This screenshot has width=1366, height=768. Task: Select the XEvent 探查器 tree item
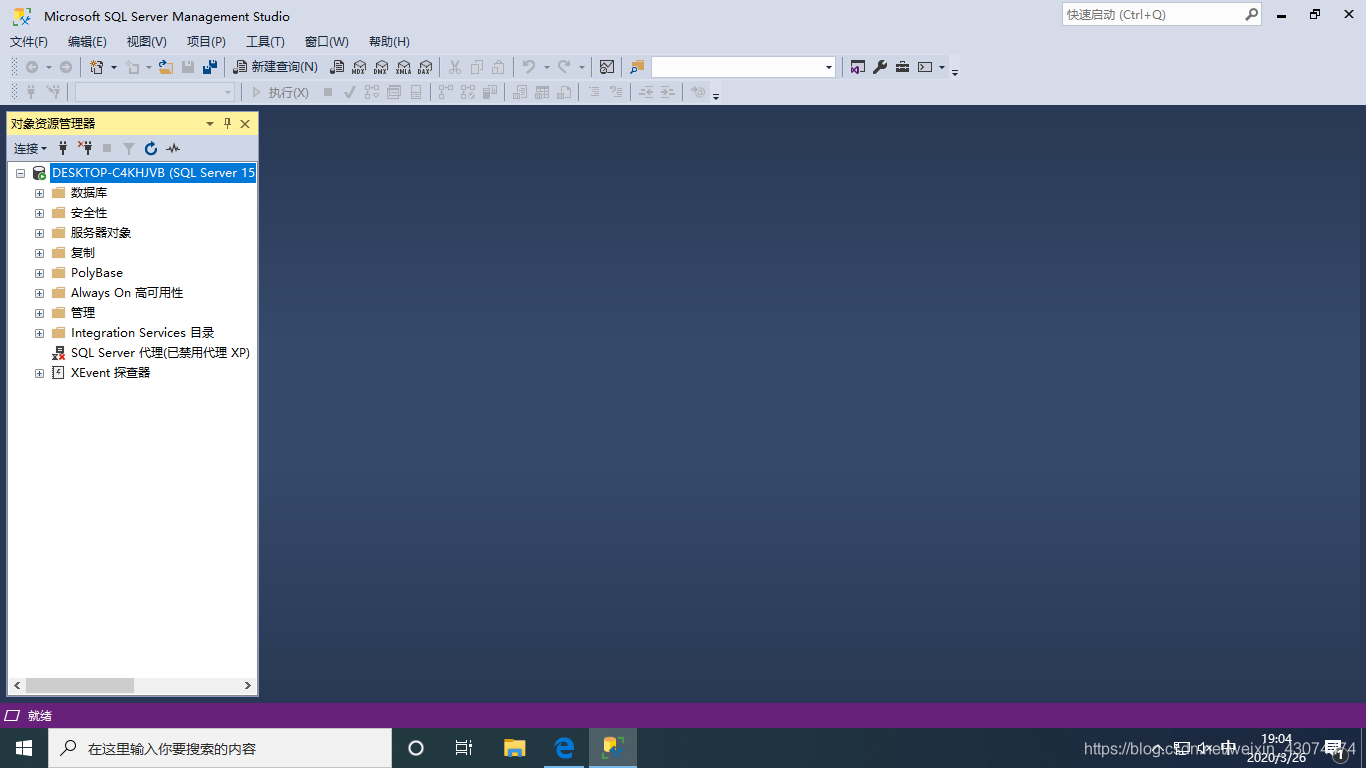pyautogui.click(x=110, y=373)
